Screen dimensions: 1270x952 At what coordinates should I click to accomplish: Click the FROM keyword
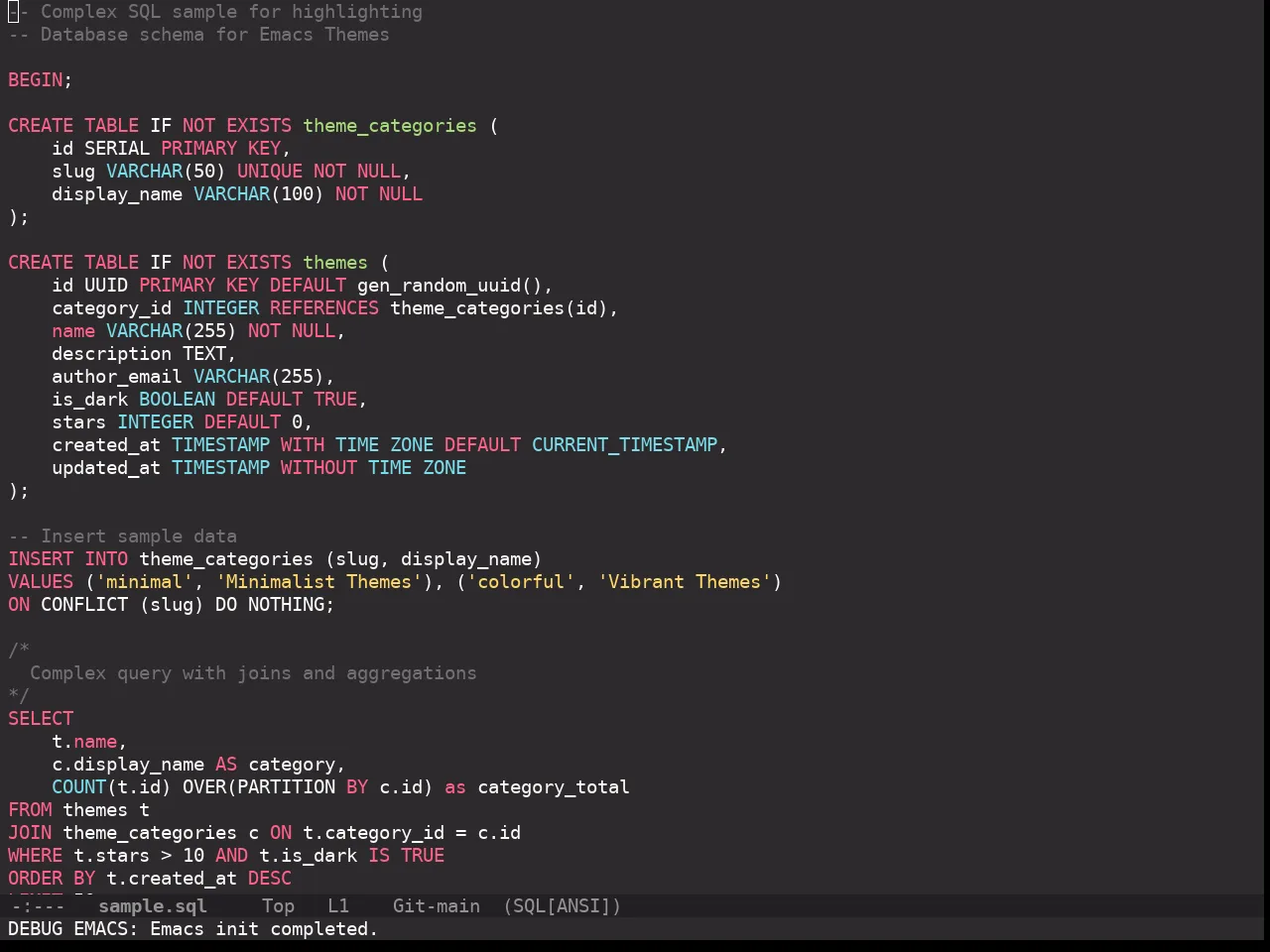point(30,810)
